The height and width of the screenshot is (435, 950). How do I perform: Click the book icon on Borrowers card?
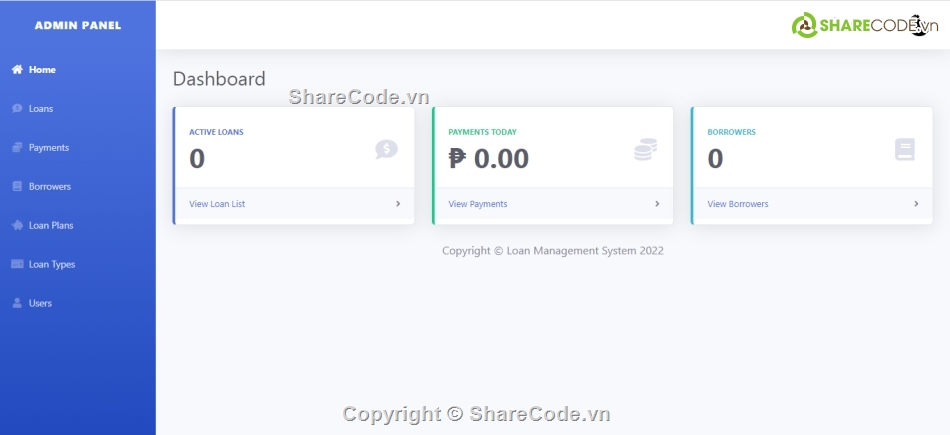(x=904, y=150)
